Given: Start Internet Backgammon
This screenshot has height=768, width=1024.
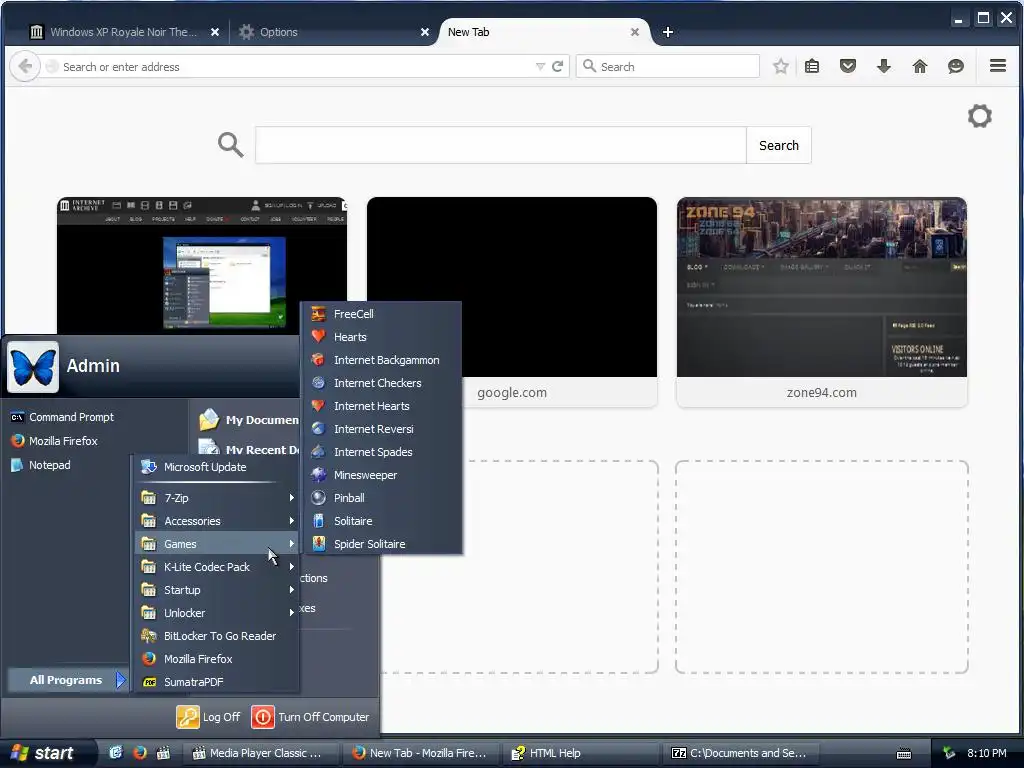Looking at the screenshot, I should pyautogui.click(x=381, y=360).
